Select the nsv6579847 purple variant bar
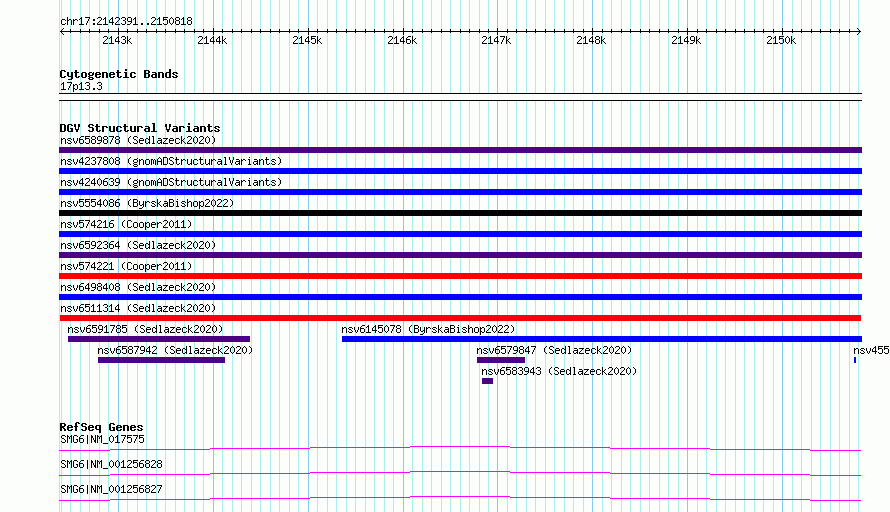 pos(501,360)
